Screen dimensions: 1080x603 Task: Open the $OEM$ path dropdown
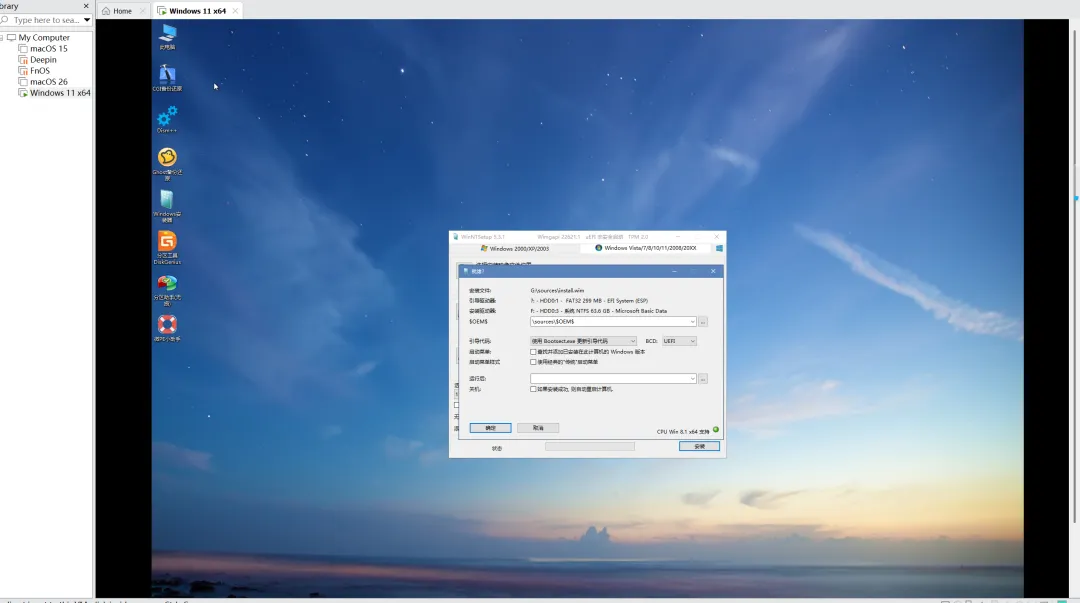click(x=692, y=322)
